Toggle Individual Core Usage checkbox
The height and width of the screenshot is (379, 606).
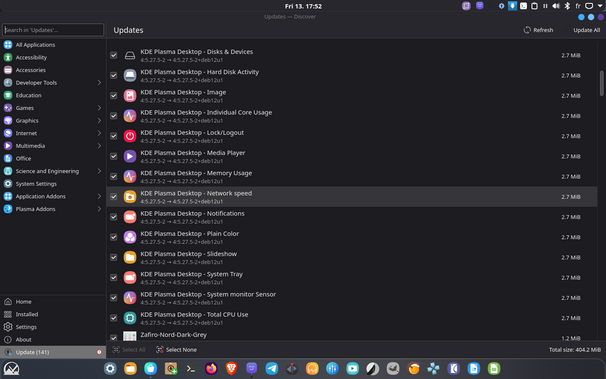point(114,116)
